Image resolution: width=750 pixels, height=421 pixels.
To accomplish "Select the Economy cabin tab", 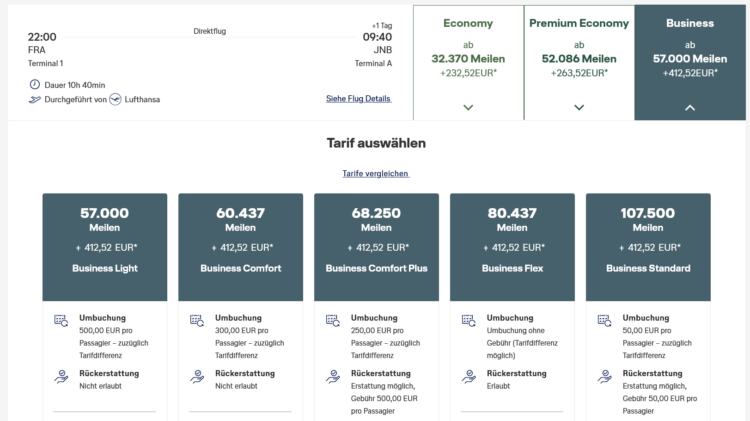I will tap(468, 63).
